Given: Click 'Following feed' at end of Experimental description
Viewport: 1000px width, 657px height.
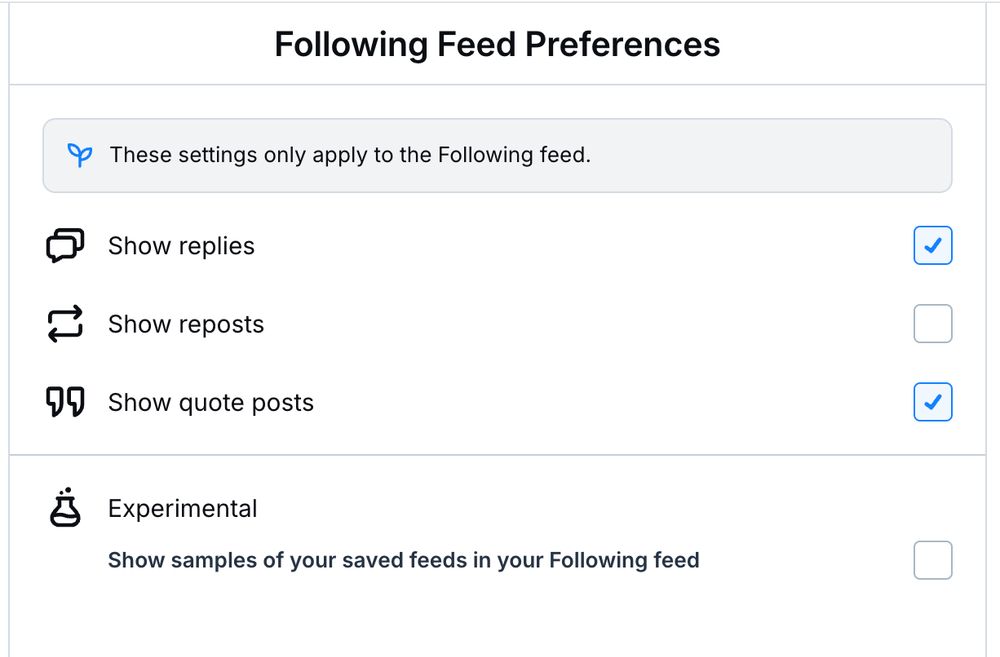Looking at the screenshot, I should point(624,560).
